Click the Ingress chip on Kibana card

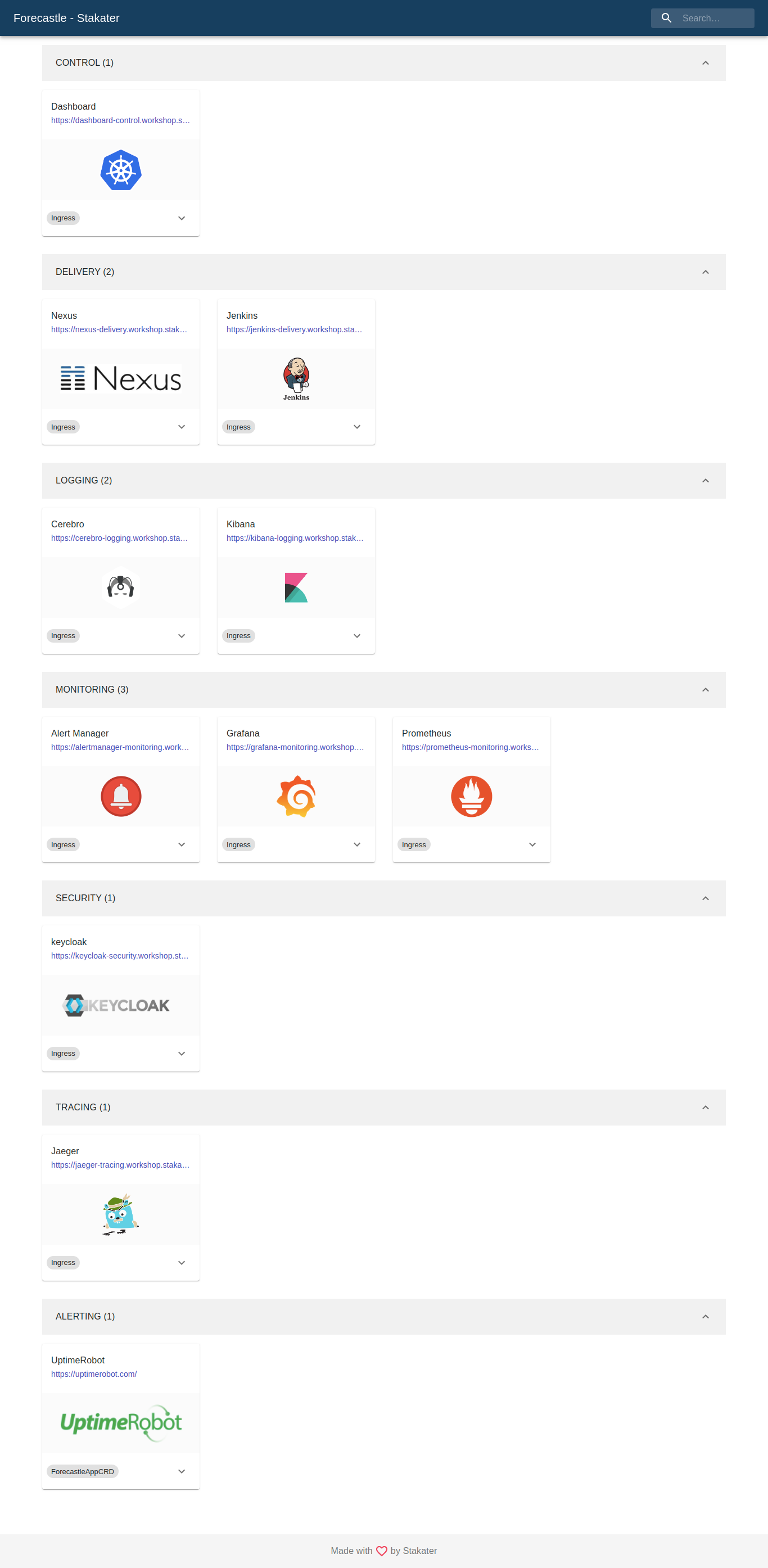point(238,635)
